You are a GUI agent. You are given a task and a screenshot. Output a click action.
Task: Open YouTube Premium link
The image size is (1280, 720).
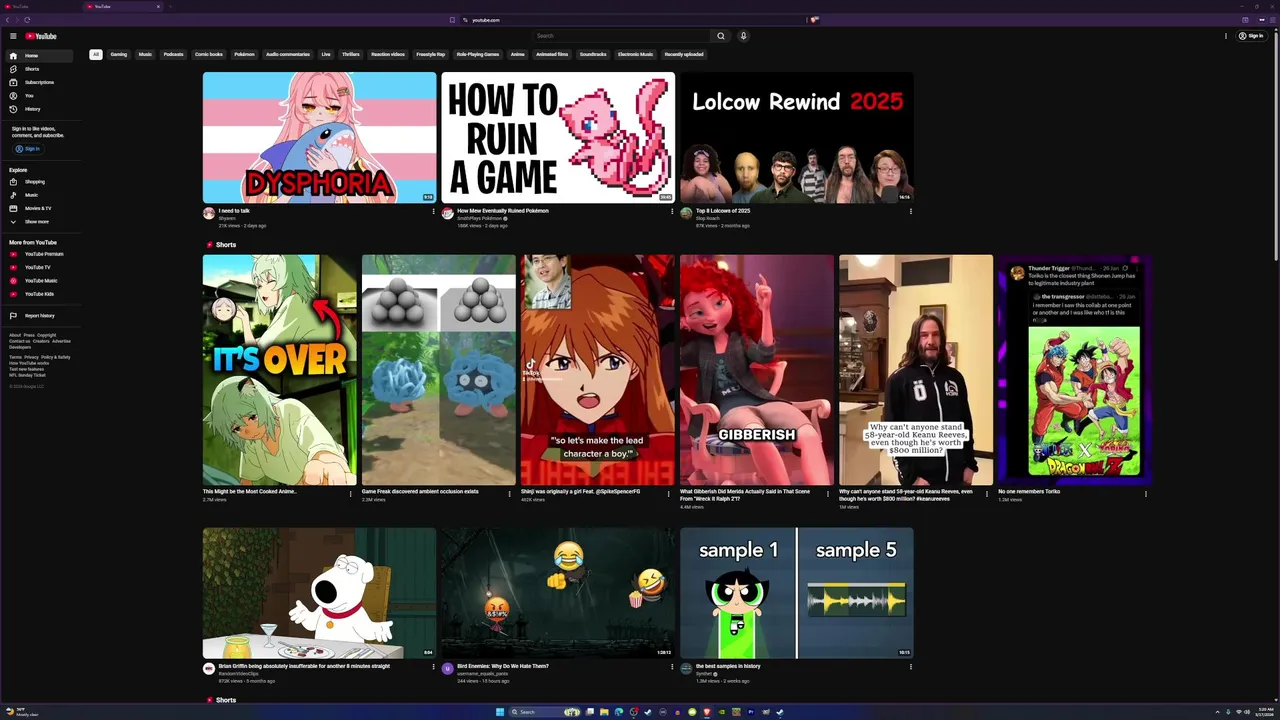[x=38, y=254]
